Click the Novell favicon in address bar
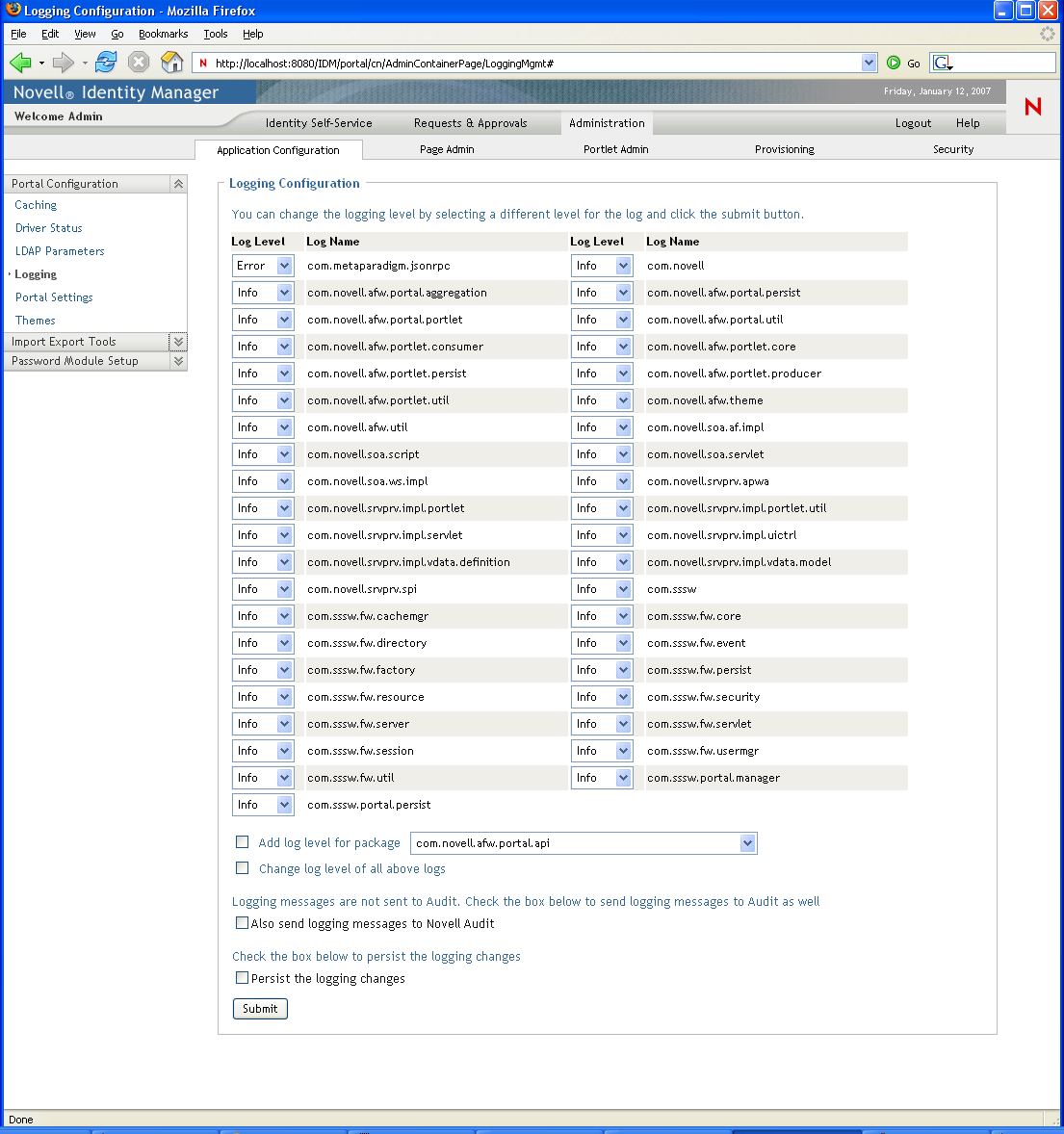 203,63
